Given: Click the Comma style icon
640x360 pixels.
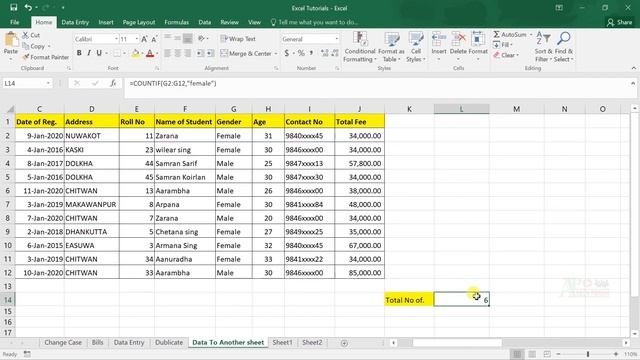Looking at the screenshot, I should pos(311,53).
